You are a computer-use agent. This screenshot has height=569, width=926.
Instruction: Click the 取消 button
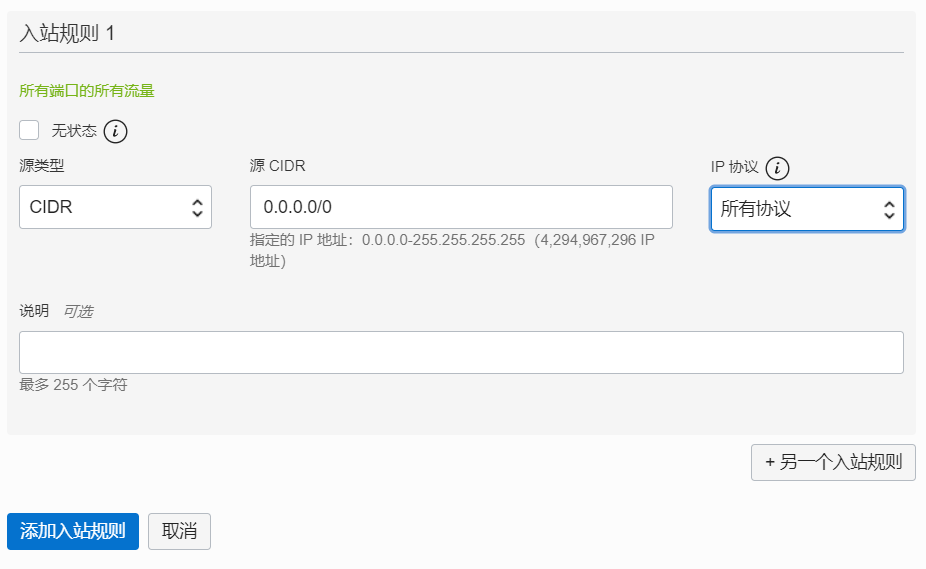[x=180, y=532]
